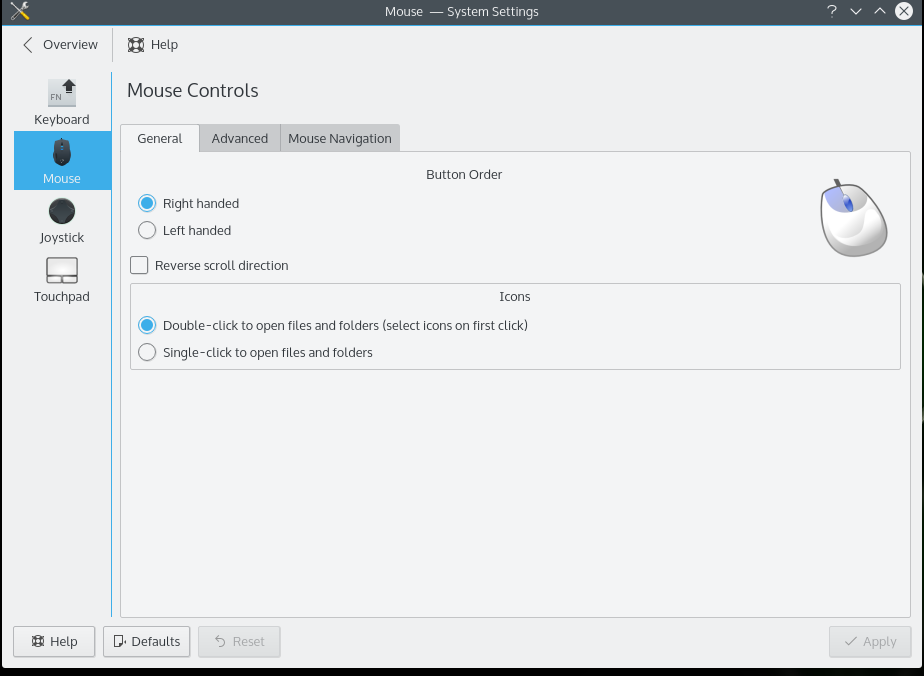Image resolution: width=924 pixels, height=676 pixels.
Task: Restore settings with Defaults button
Action: tap(147, 641)
